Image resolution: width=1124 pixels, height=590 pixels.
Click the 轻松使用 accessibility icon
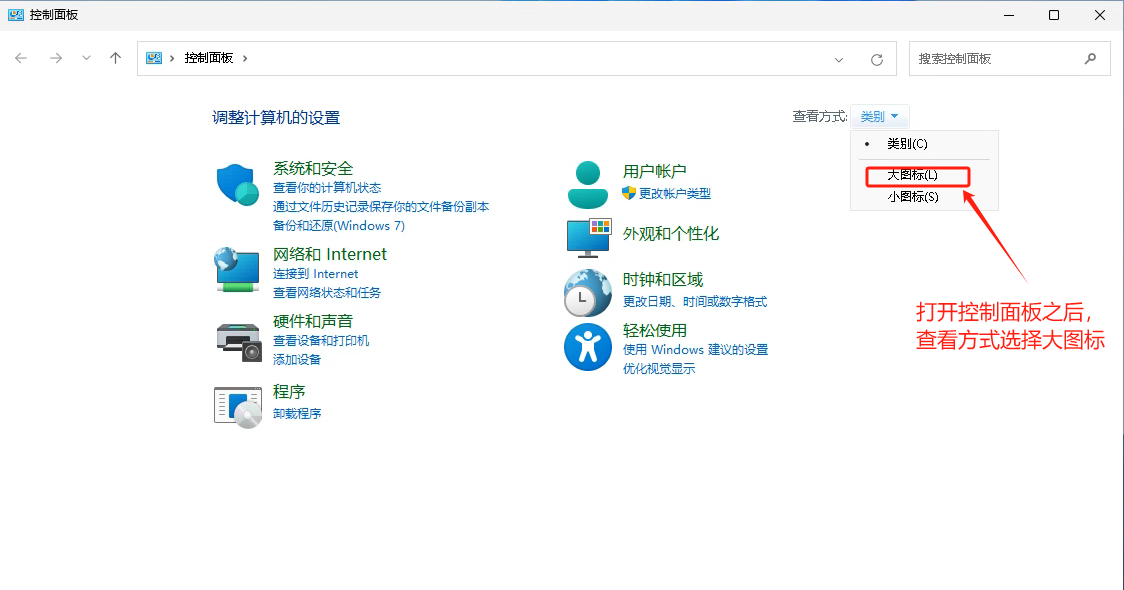pos(587,347)
